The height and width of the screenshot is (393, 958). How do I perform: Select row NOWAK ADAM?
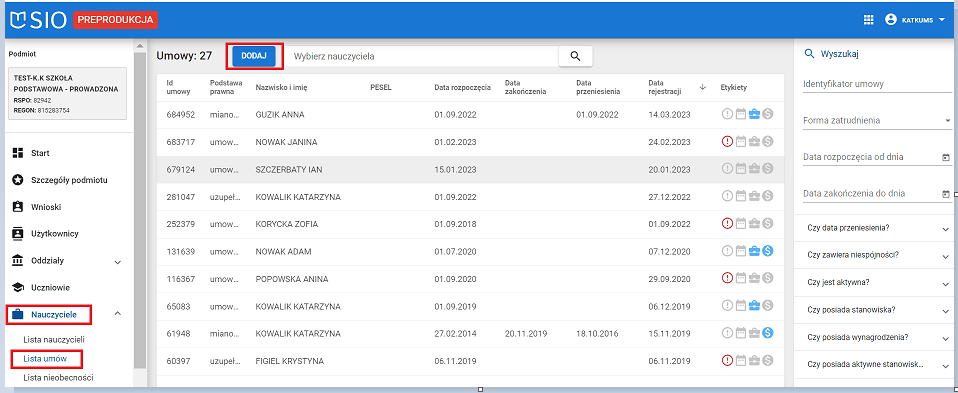pos(470,251)
